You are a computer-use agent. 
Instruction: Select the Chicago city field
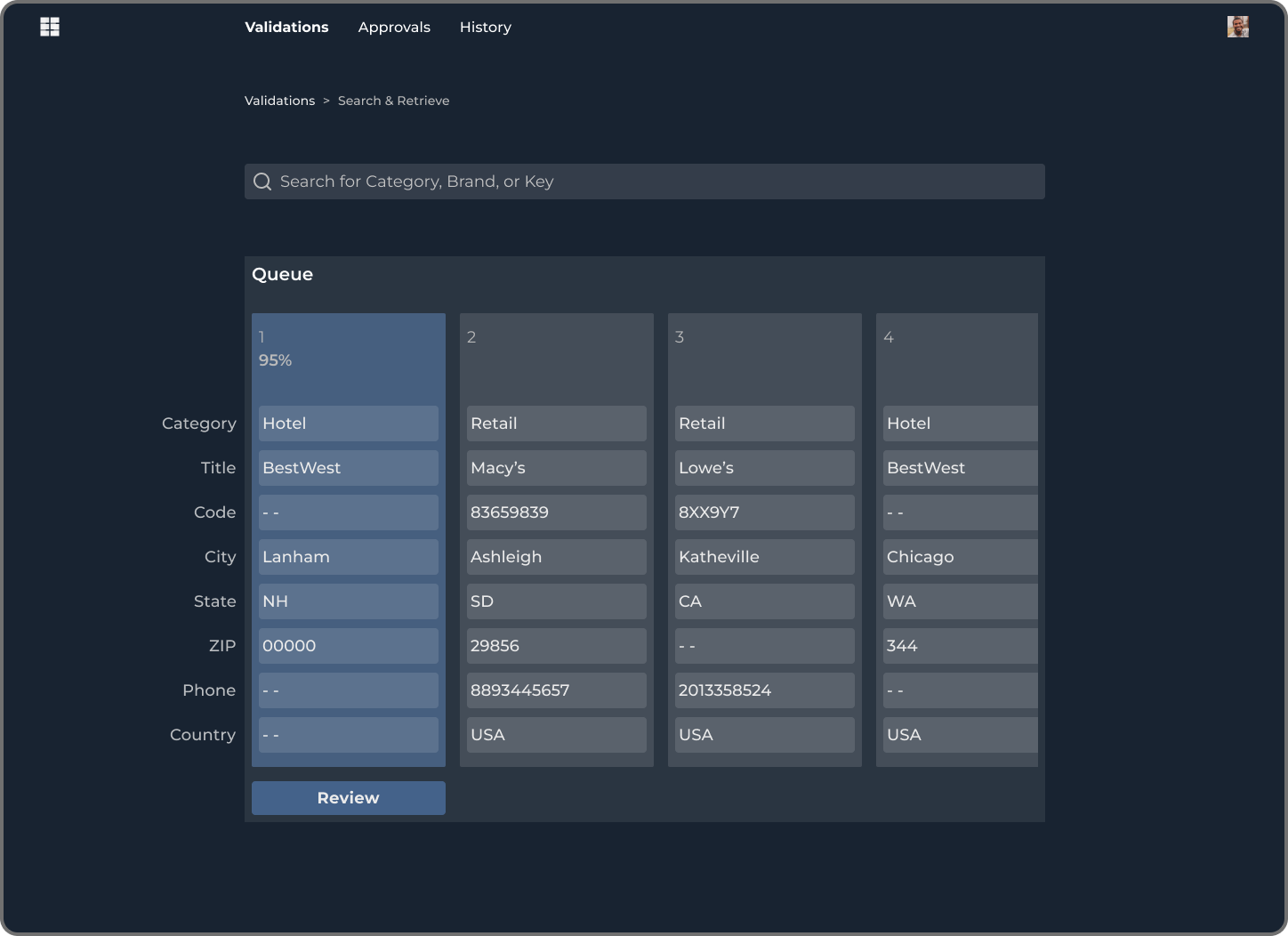(x=960, y=557)
